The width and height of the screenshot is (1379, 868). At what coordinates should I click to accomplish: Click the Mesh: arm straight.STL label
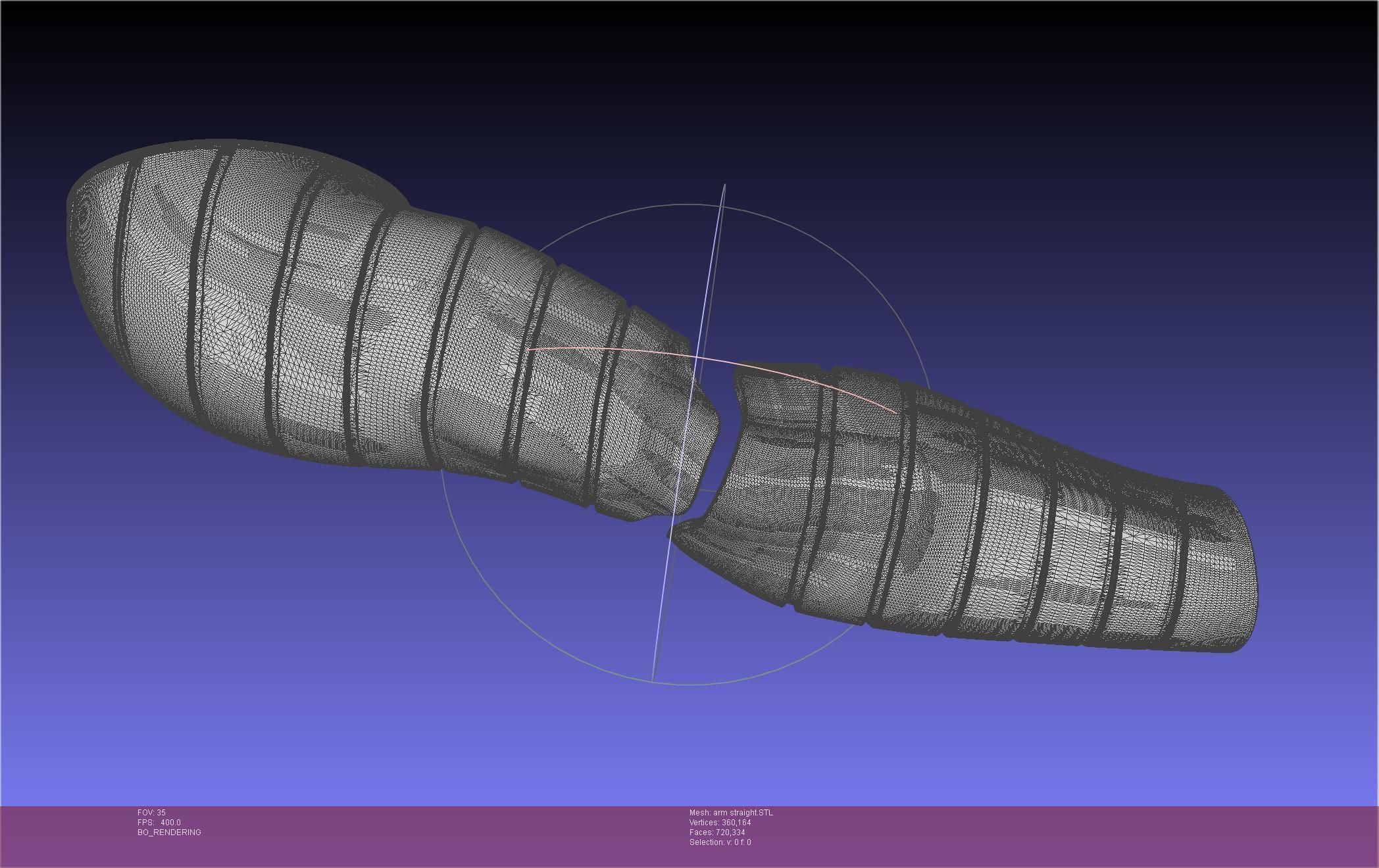(x=731, y=813)
